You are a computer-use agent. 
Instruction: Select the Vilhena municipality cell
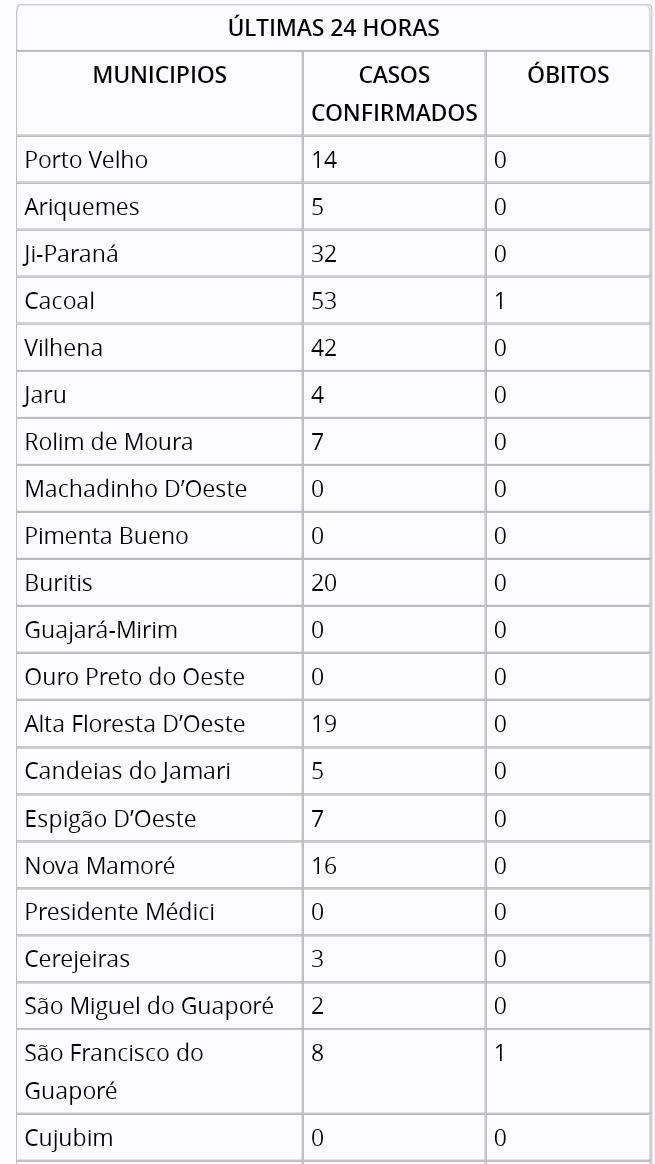64,348
